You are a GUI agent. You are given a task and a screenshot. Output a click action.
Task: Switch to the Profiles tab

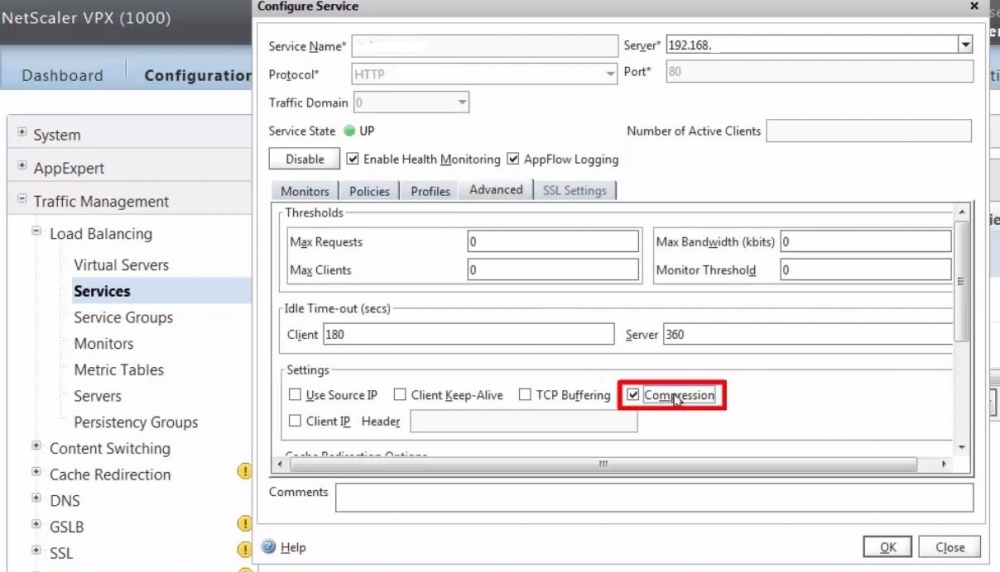pos(430,191)
